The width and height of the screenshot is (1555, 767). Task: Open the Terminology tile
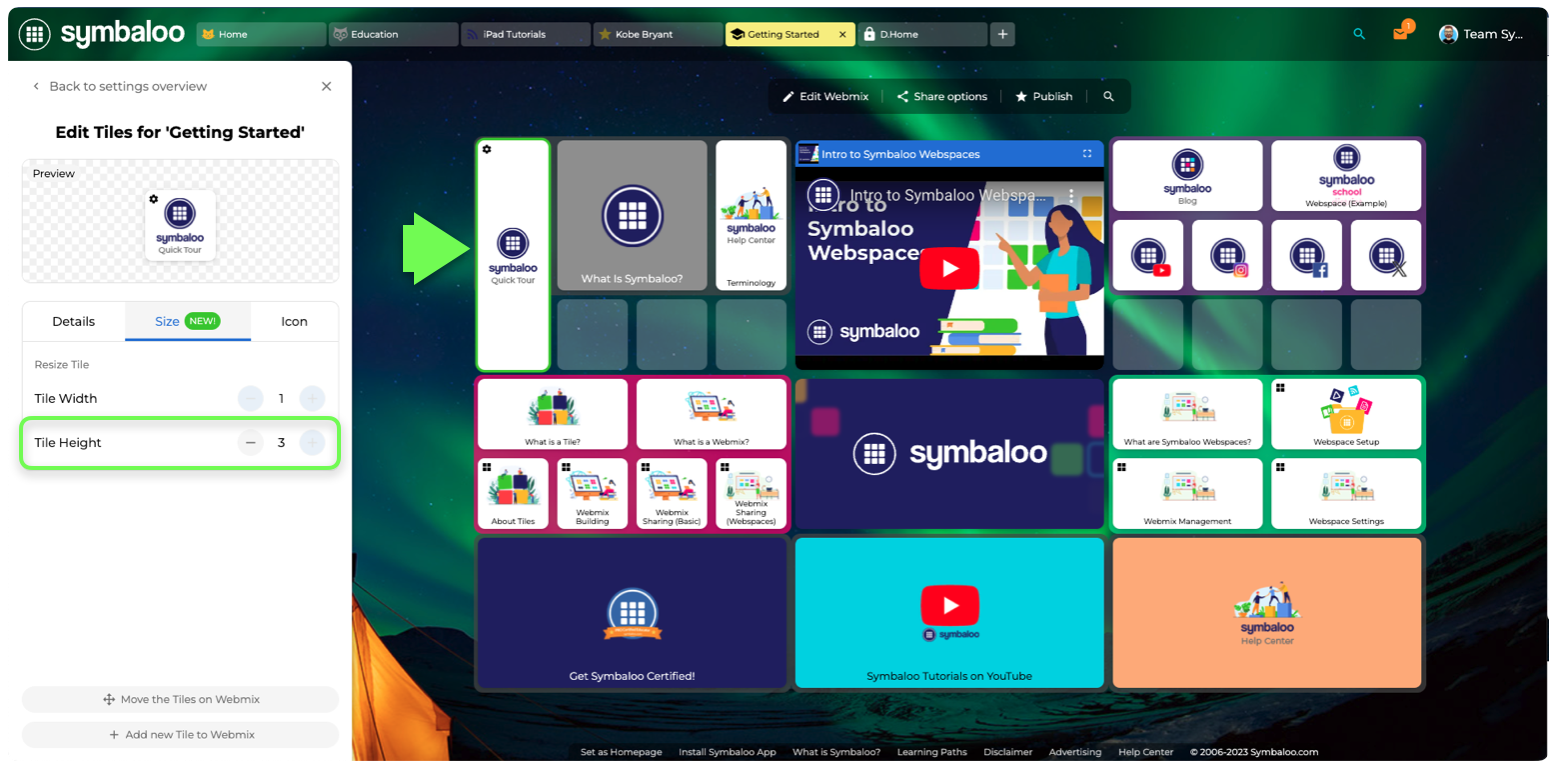(x=751, y=215)
